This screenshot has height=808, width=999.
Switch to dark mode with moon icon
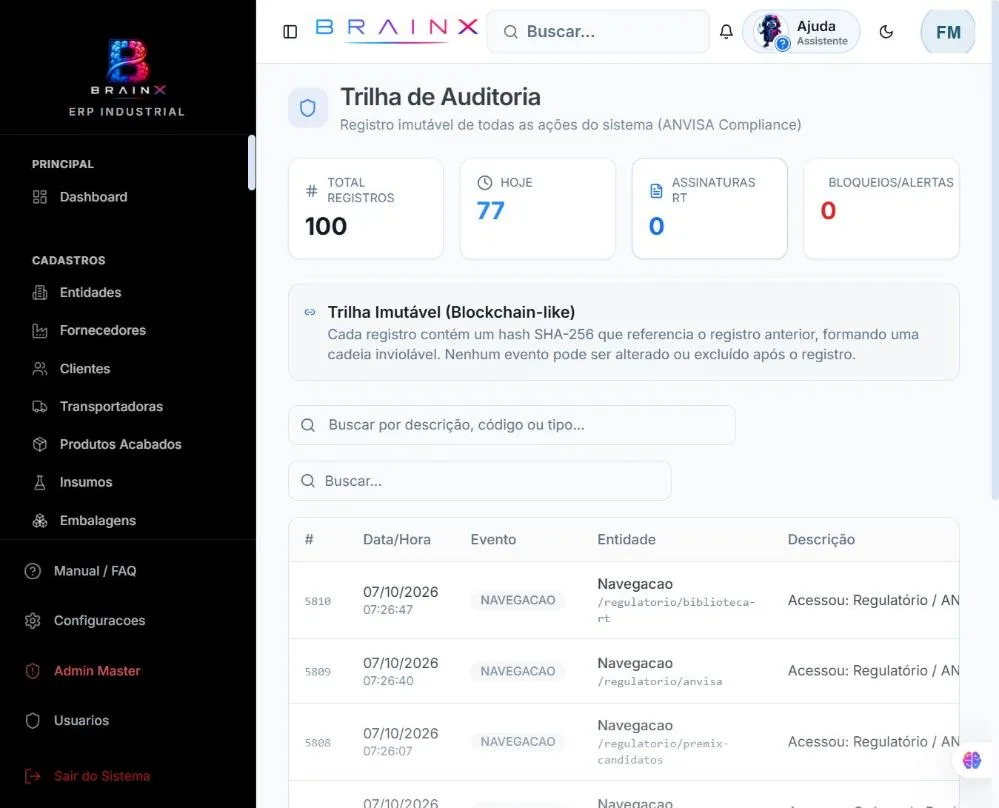coord(886,32)
